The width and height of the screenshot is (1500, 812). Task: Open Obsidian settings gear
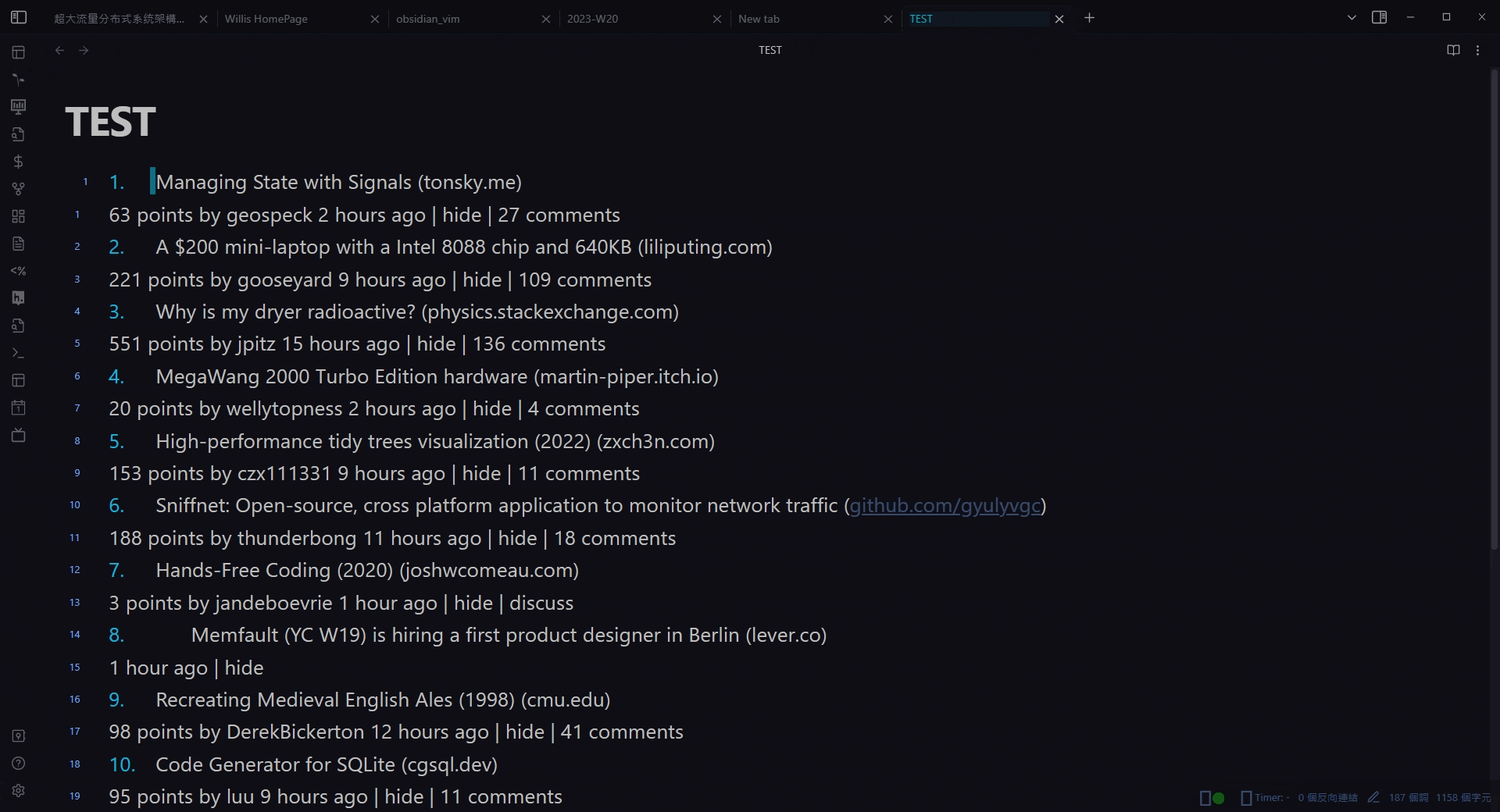coord(19,790)
